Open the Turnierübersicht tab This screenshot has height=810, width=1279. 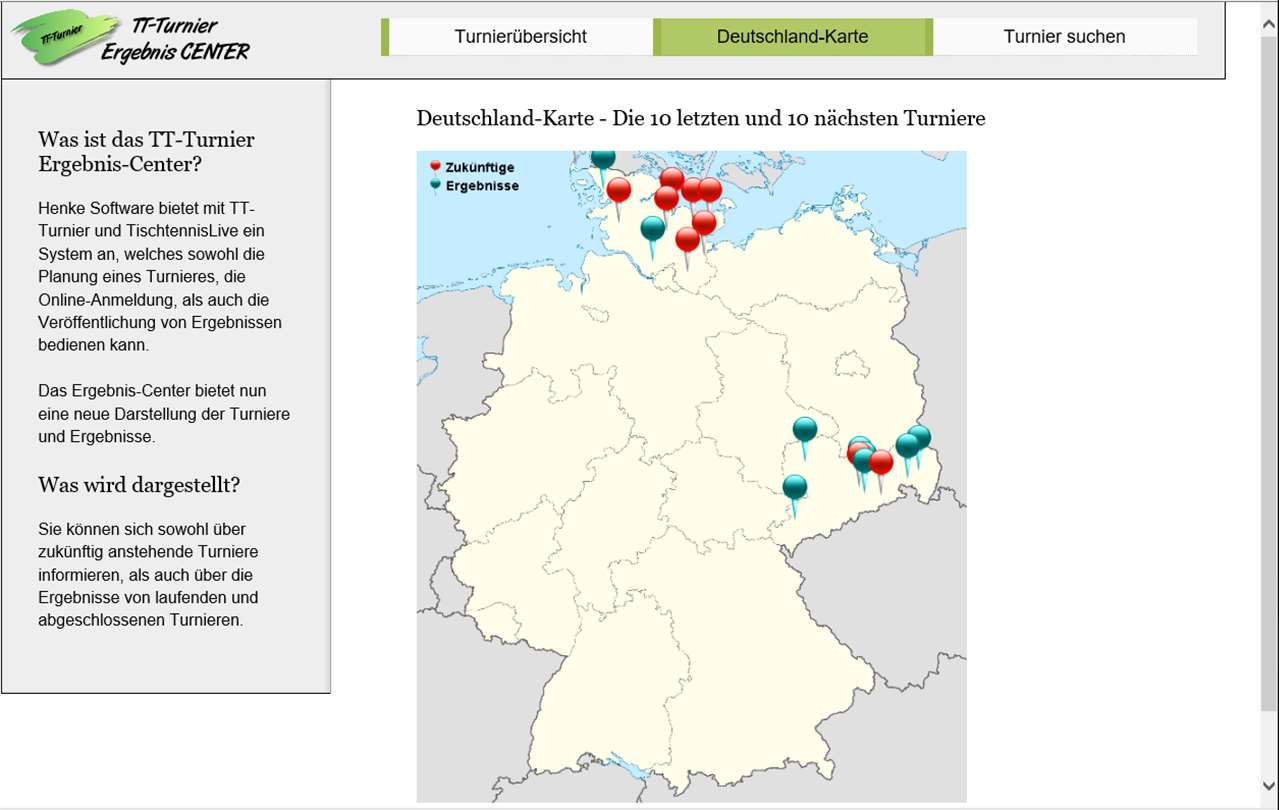(520, 37)
